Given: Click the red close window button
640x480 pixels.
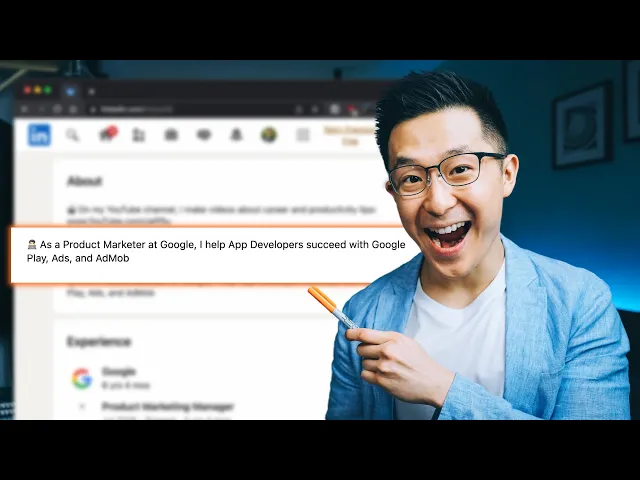Looking at the screenshot, I should tap(27, 90).
